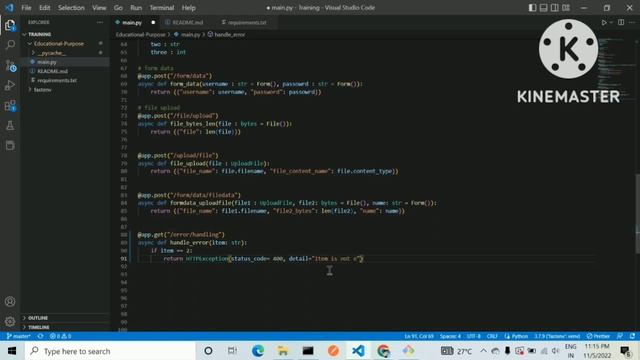Open the Edit menu
The width and height of the screenshot is (640, 360).
44,8
